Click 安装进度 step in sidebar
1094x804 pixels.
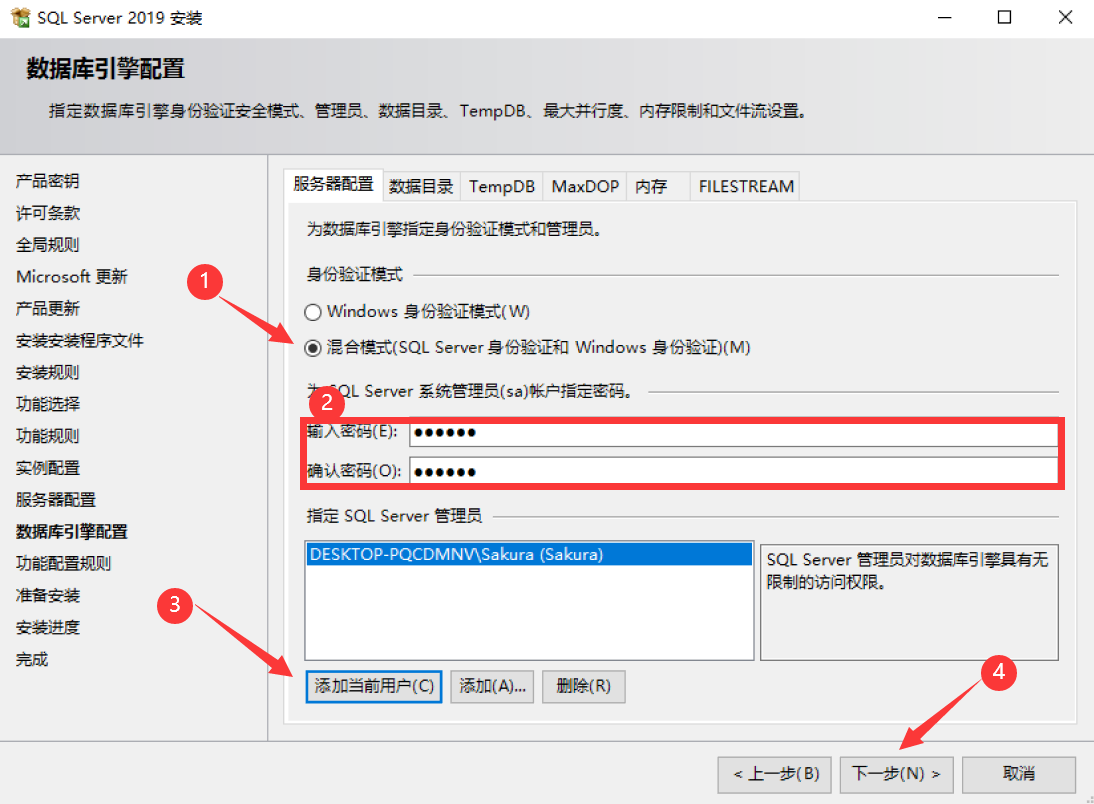point(47,627)
